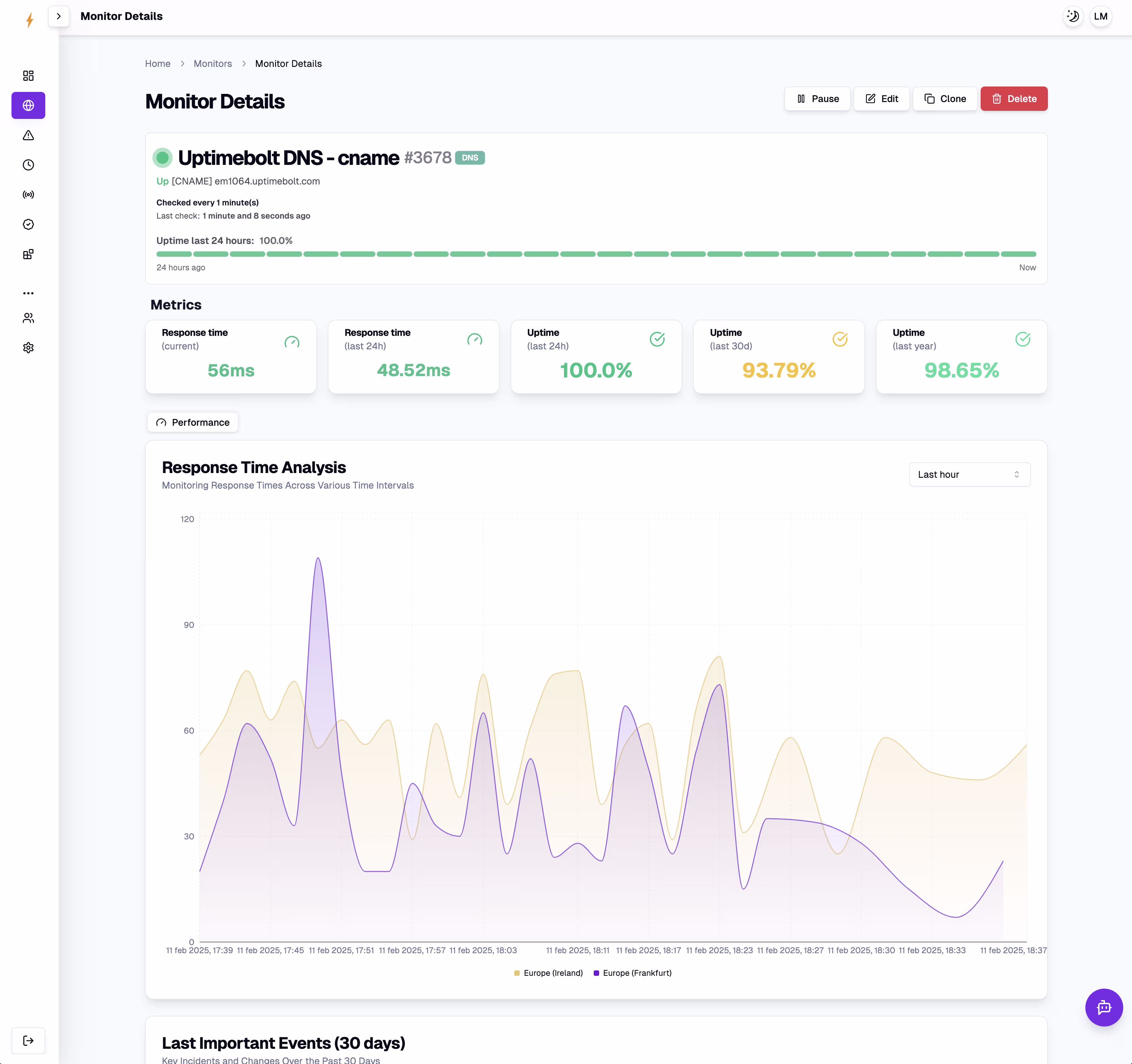Toggle the Europe (Ireland) chart series

[x=548, y=973]
